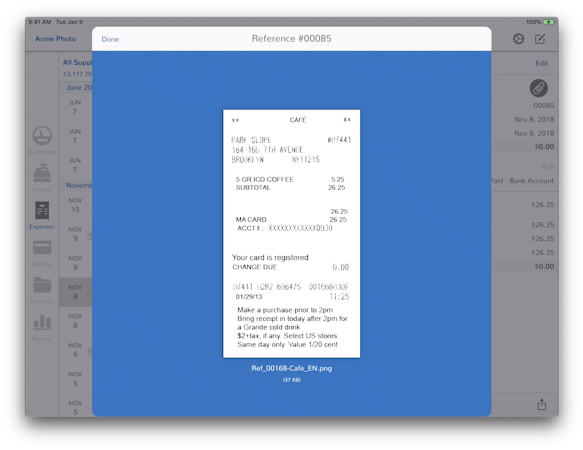
Task: Tap the Reference #00085 title
Action: click(x=292, y=39)
